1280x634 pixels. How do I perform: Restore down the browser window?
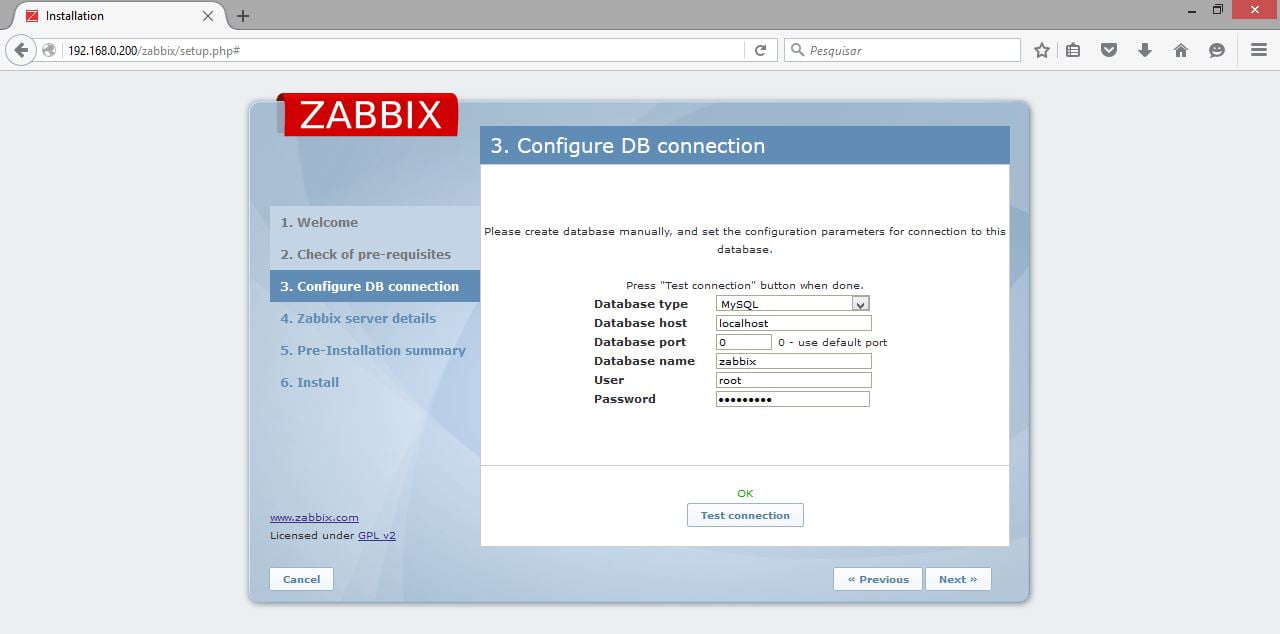click(x=1217, y=10)
